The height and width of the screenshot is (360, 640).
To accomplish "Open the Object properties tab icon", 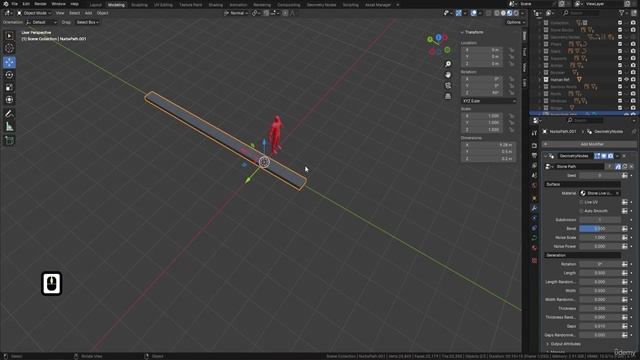I will pos(534,198).
